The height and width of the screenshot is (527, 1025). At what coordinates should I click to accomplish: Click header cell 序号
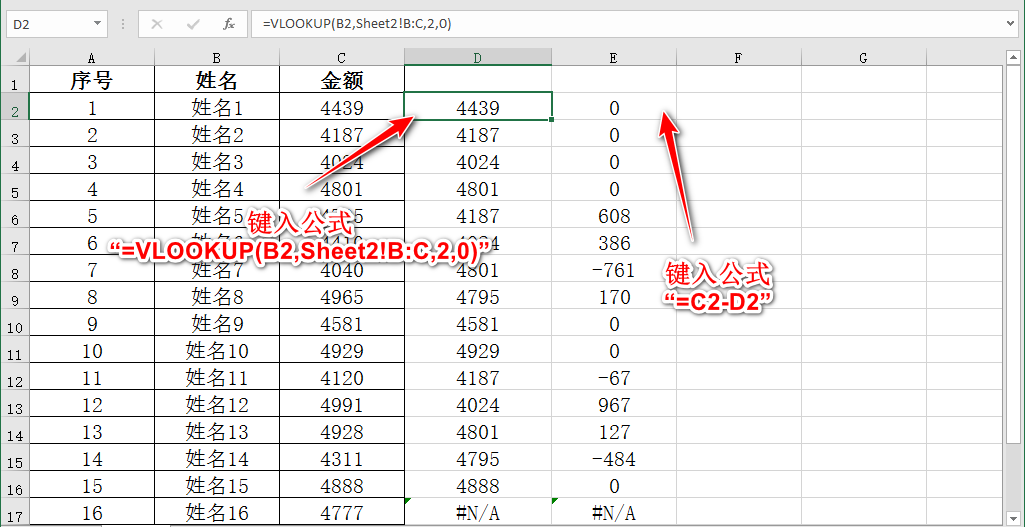pos(92,80)
